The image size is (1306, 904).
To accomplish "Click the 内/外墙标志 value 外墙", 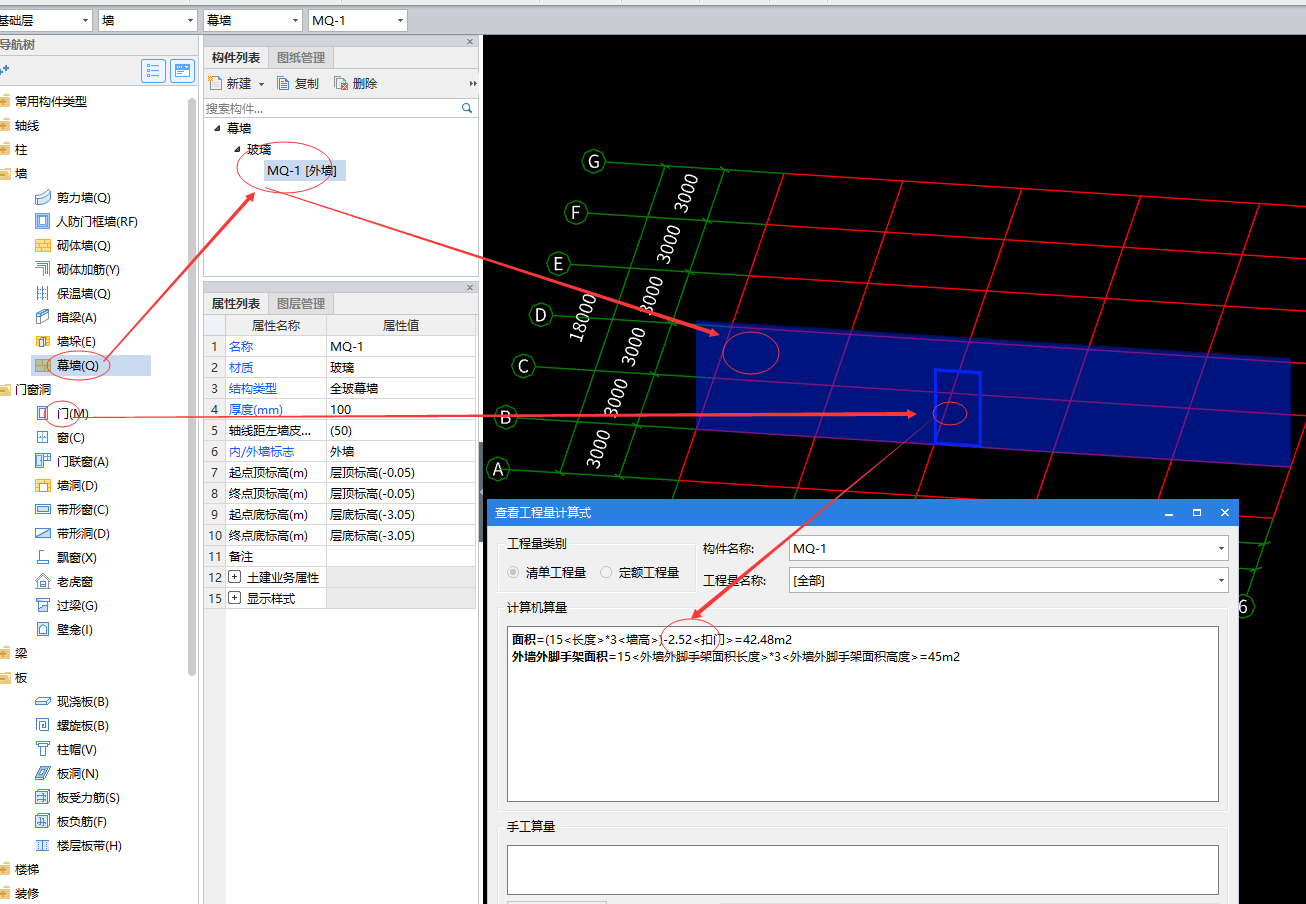I will (x=401, y=452).
